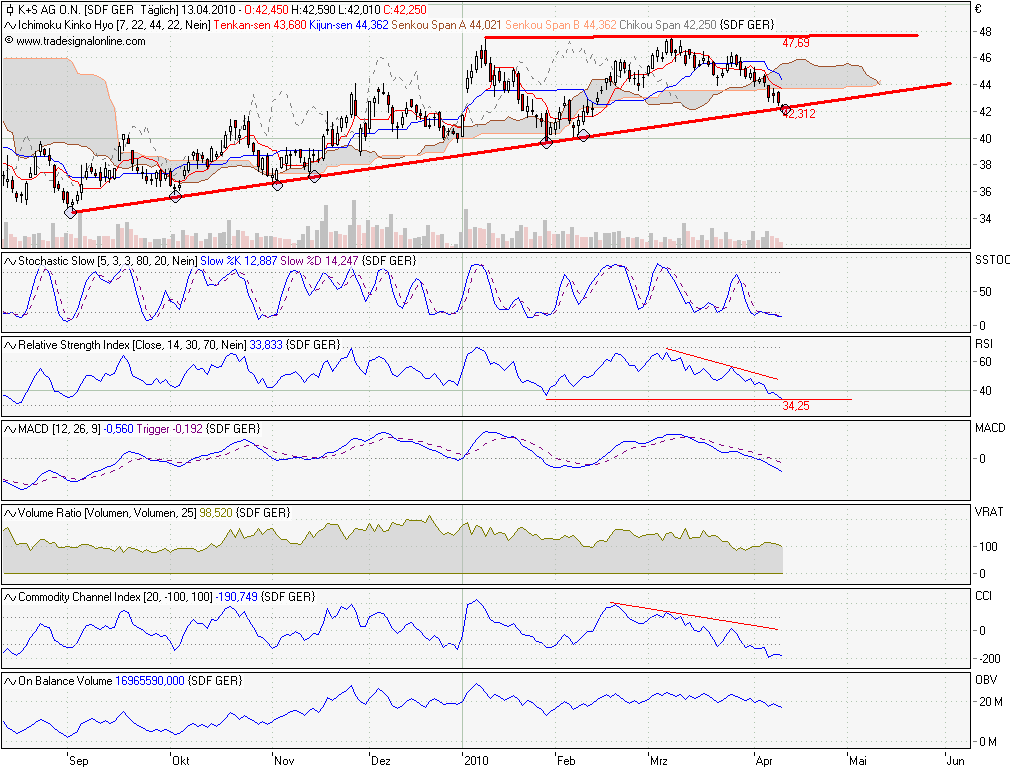1024x768 pixels.
Task: Click the Trigger -0,192 value
Action: pyautogui.click(x=170, y=429)
